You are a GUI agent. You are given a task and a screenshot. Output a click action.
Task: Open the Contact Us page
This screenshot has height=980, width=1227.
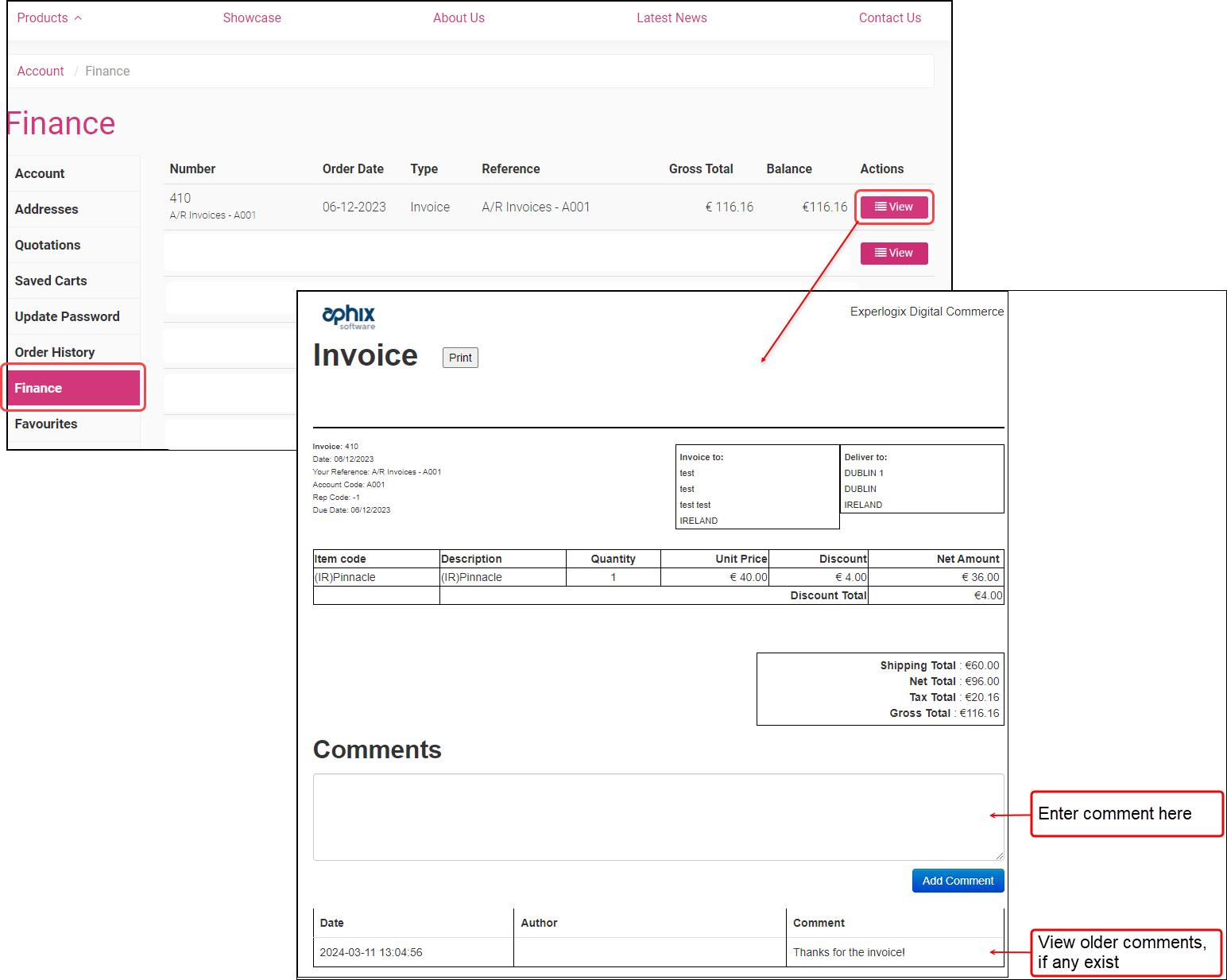(x=889, y=17)
